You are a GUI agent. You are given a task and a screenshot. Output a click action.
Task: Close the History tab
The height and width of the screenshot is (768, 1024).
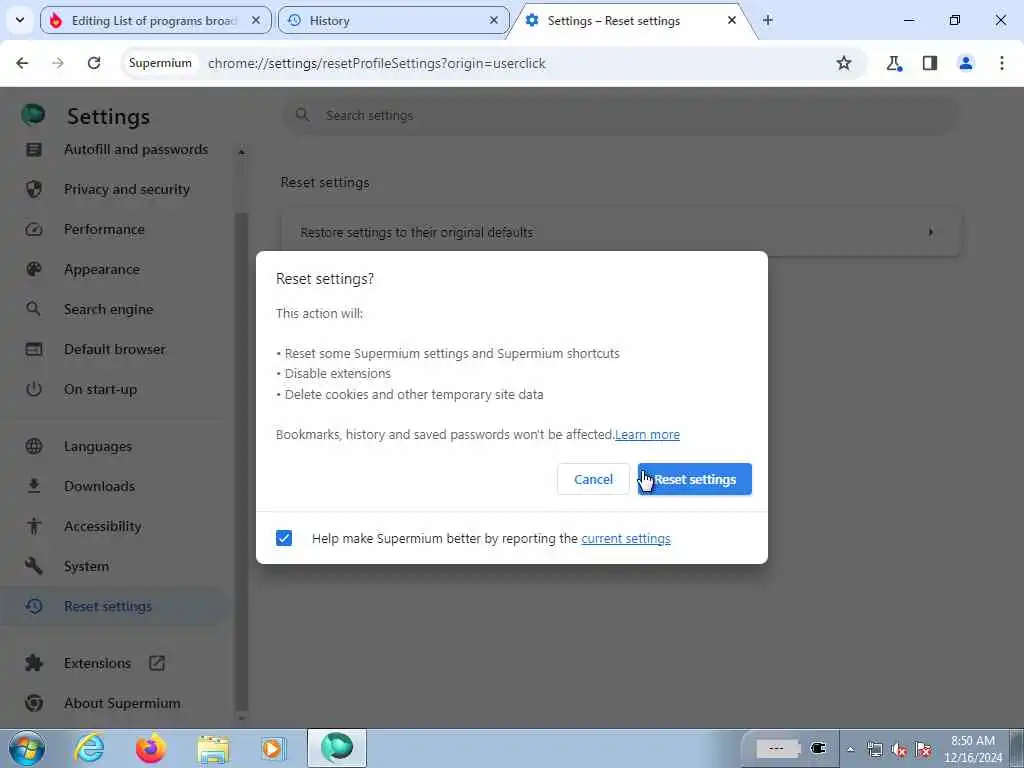click(494, 20)
